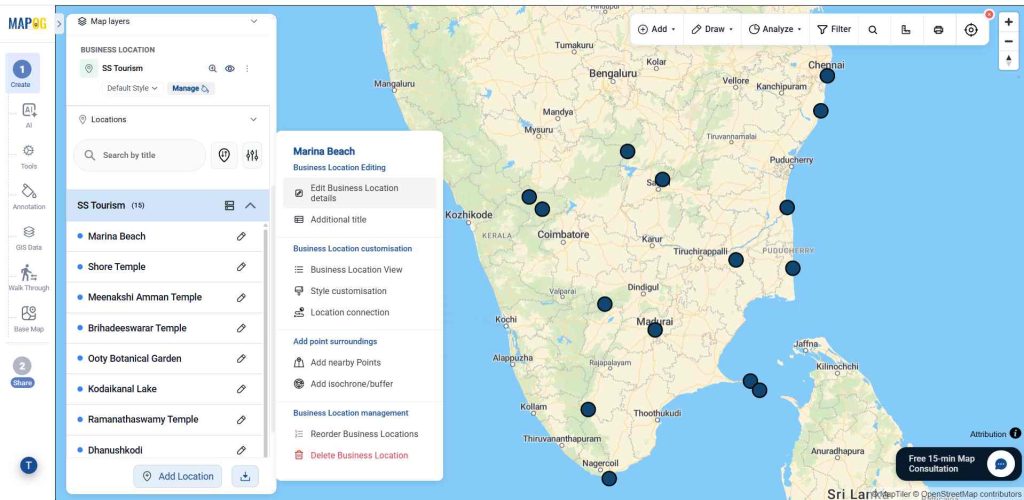This screenshot has height=500, width=1024.
Task: Go to step 1 Create
Action: click(22, 73)
